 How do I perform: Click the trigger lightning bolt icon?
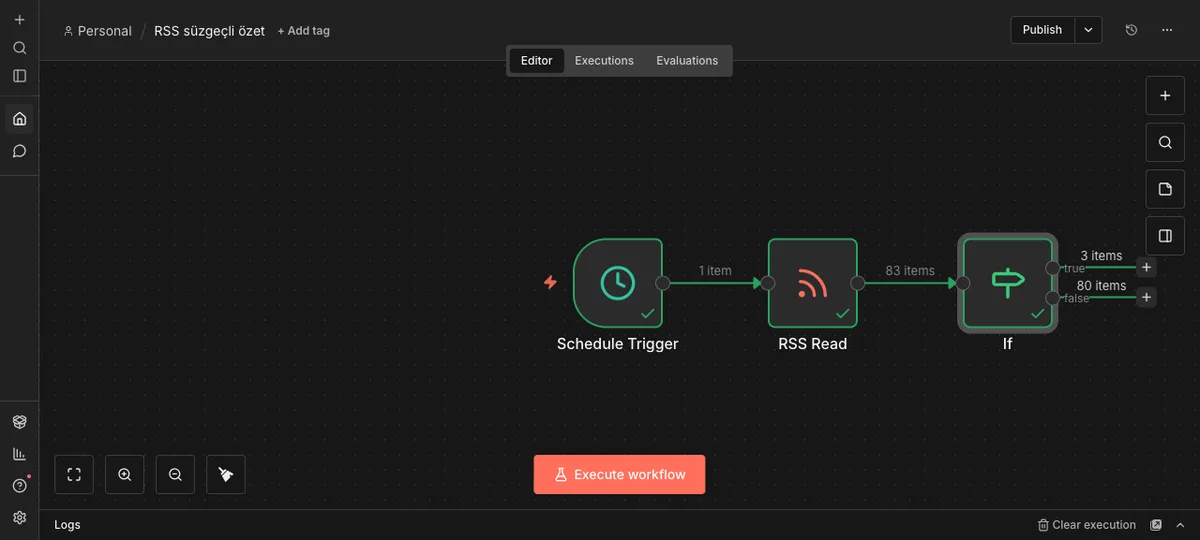pos(550,283)
